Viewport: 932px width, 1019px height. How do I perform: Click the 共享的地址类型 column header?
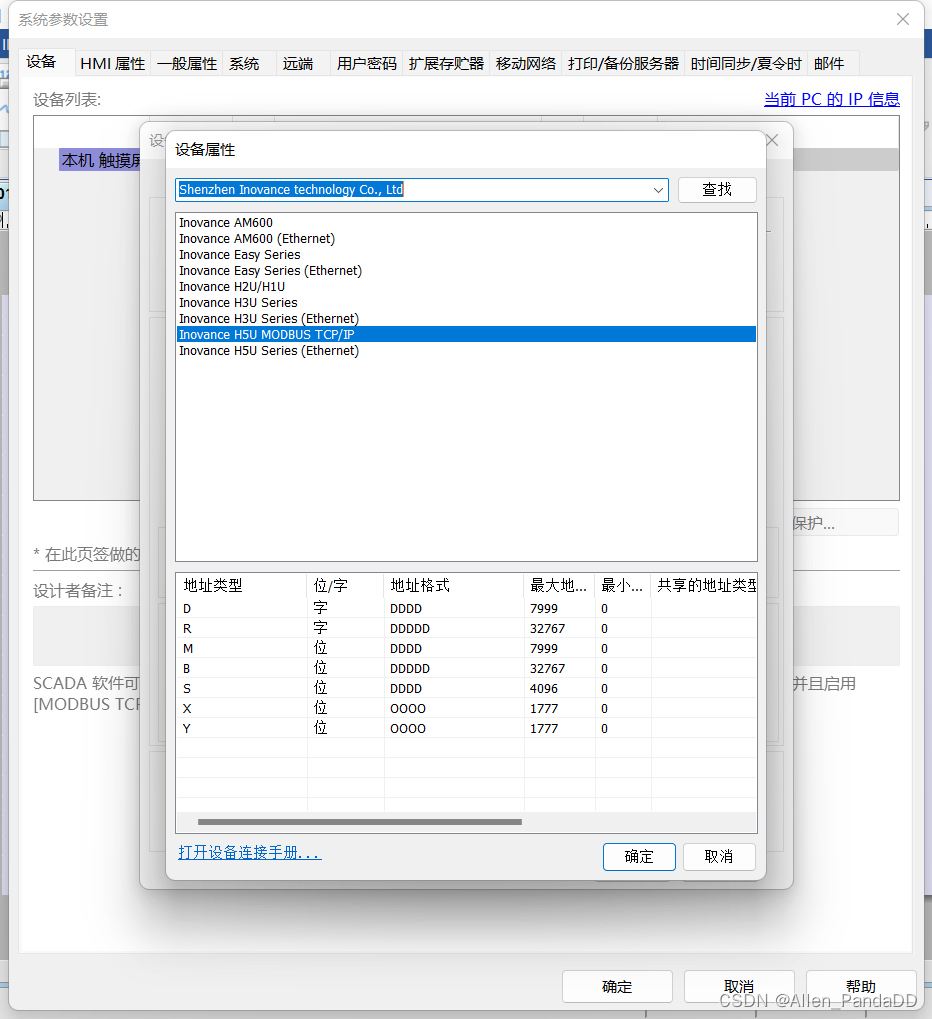(x=704, y=586)
